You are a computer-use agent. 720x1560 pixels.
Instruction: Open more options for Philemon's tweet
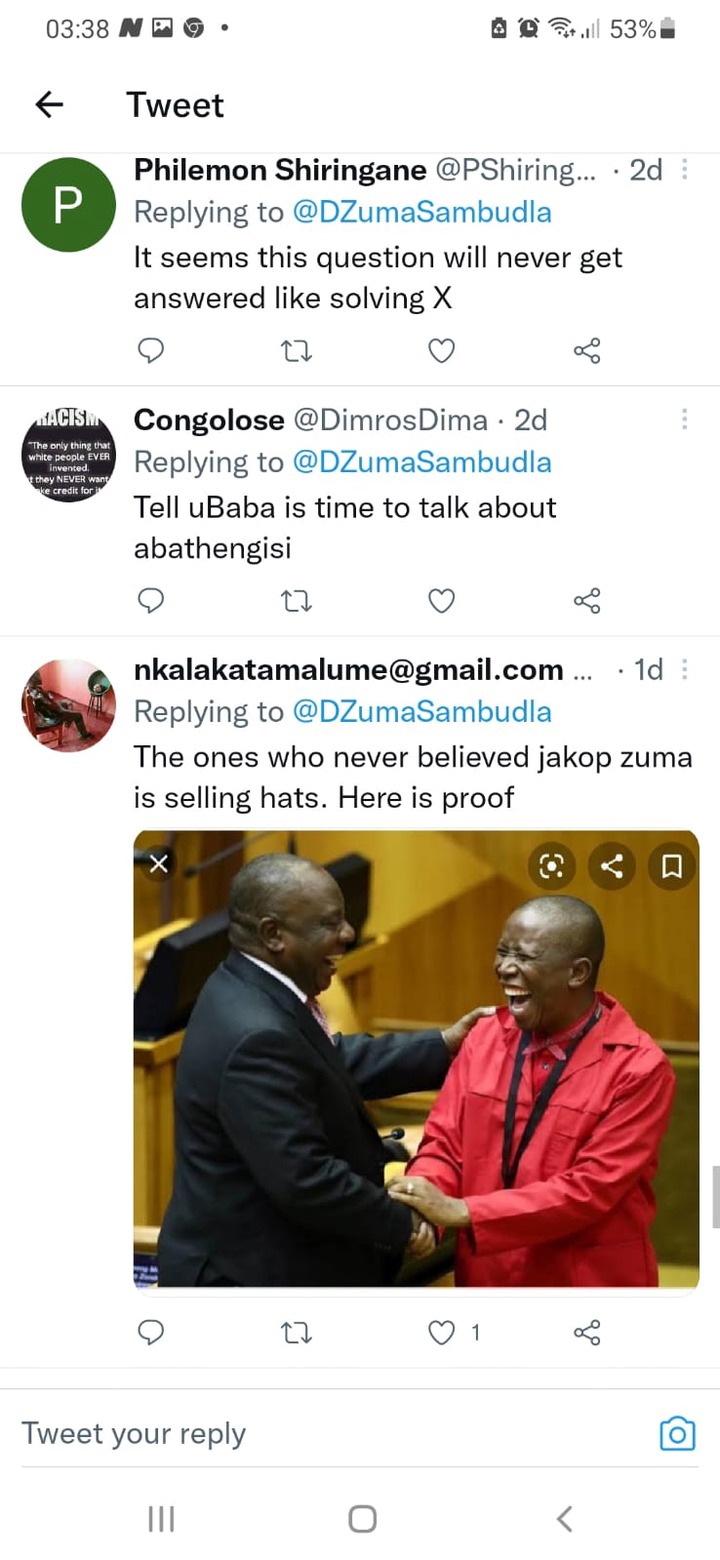pos(685,170)
